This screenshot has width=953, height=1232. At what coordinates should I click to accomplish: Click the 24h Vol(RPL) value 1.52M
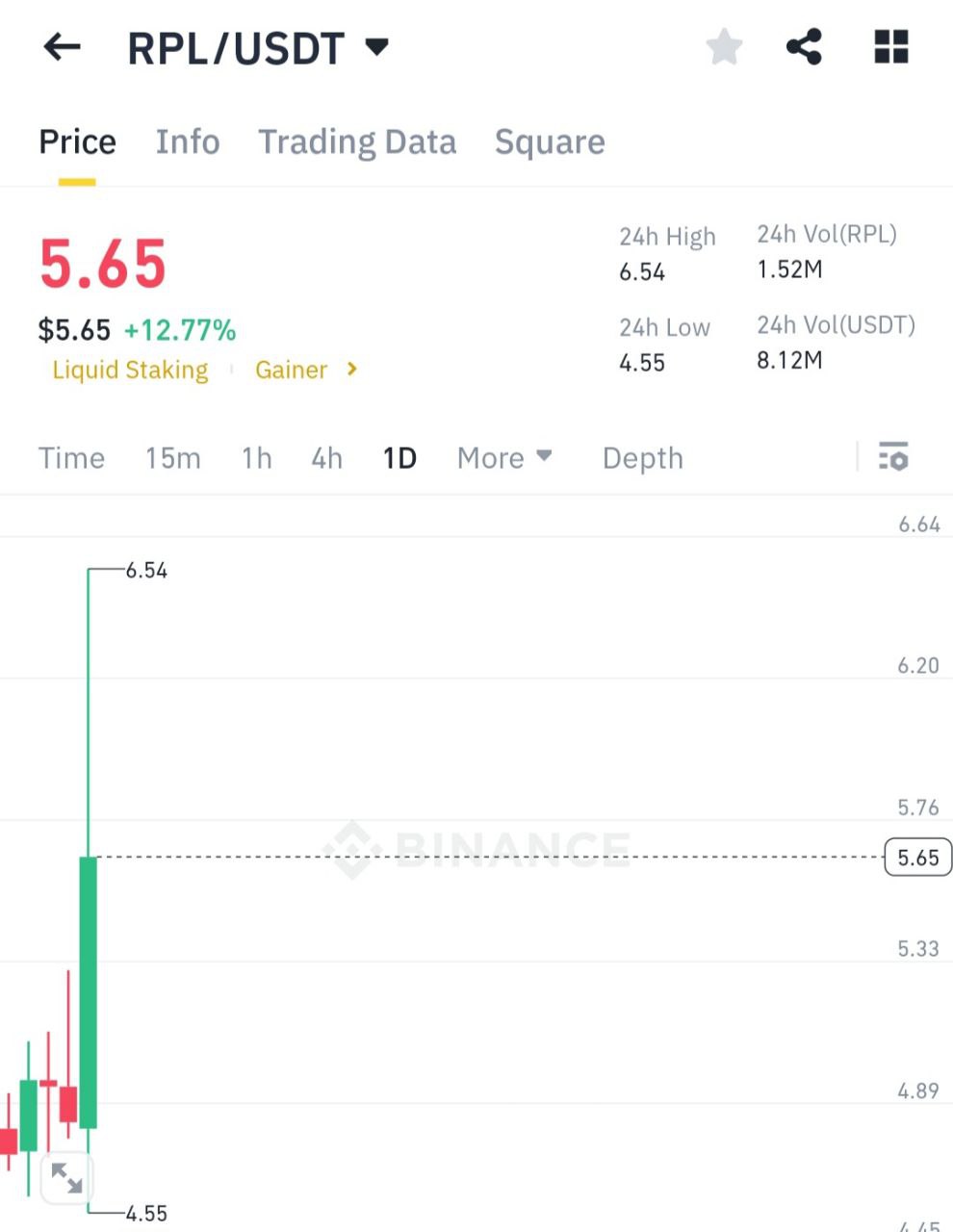tap(789, 269)
